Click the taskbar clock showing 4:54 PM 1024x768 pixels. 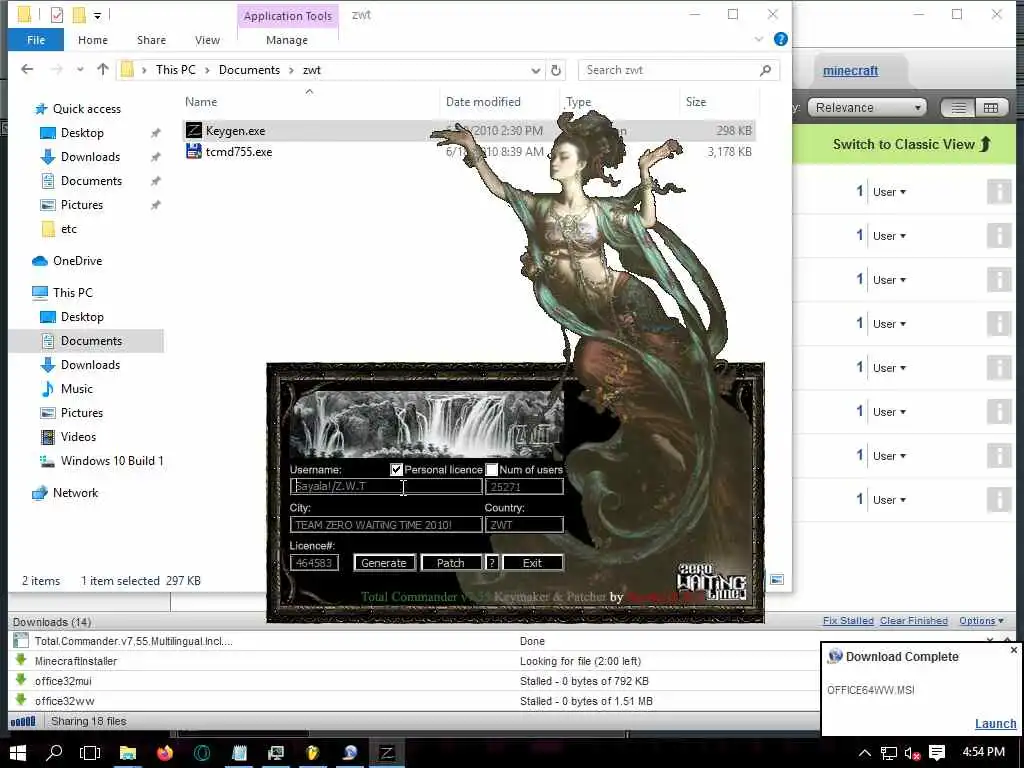(x=984, y=752)
